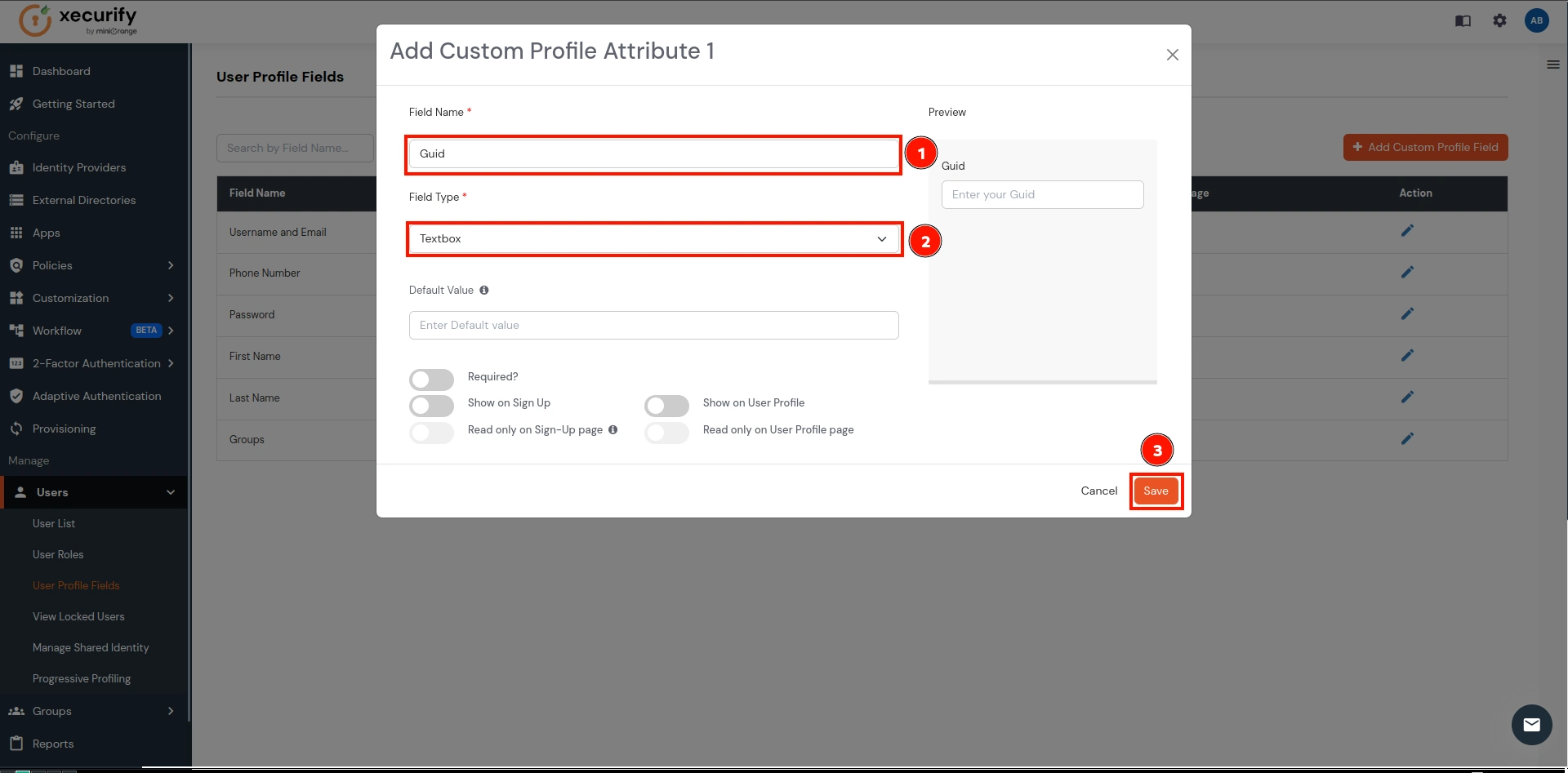Edit the Phone Number field with the pencil icon
The height and width of the screenshot is (773, 1568).
tap(1407, 272)
